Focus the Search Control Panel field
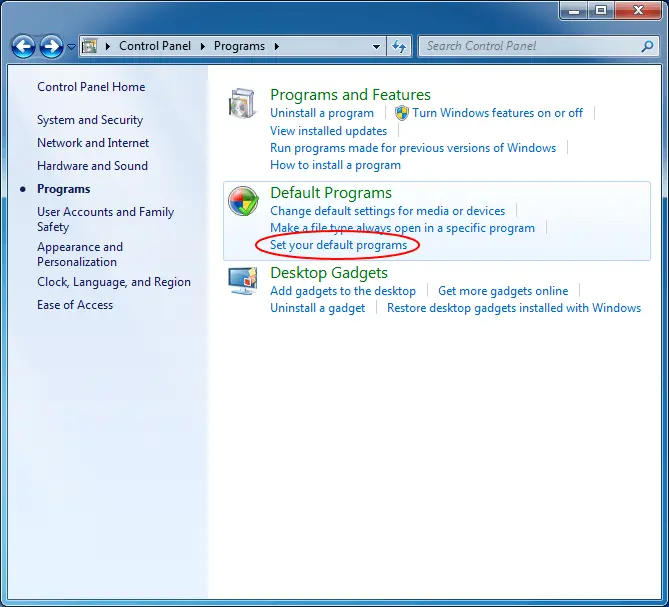This screenshot has width=669, height=607. click(529, 46)
